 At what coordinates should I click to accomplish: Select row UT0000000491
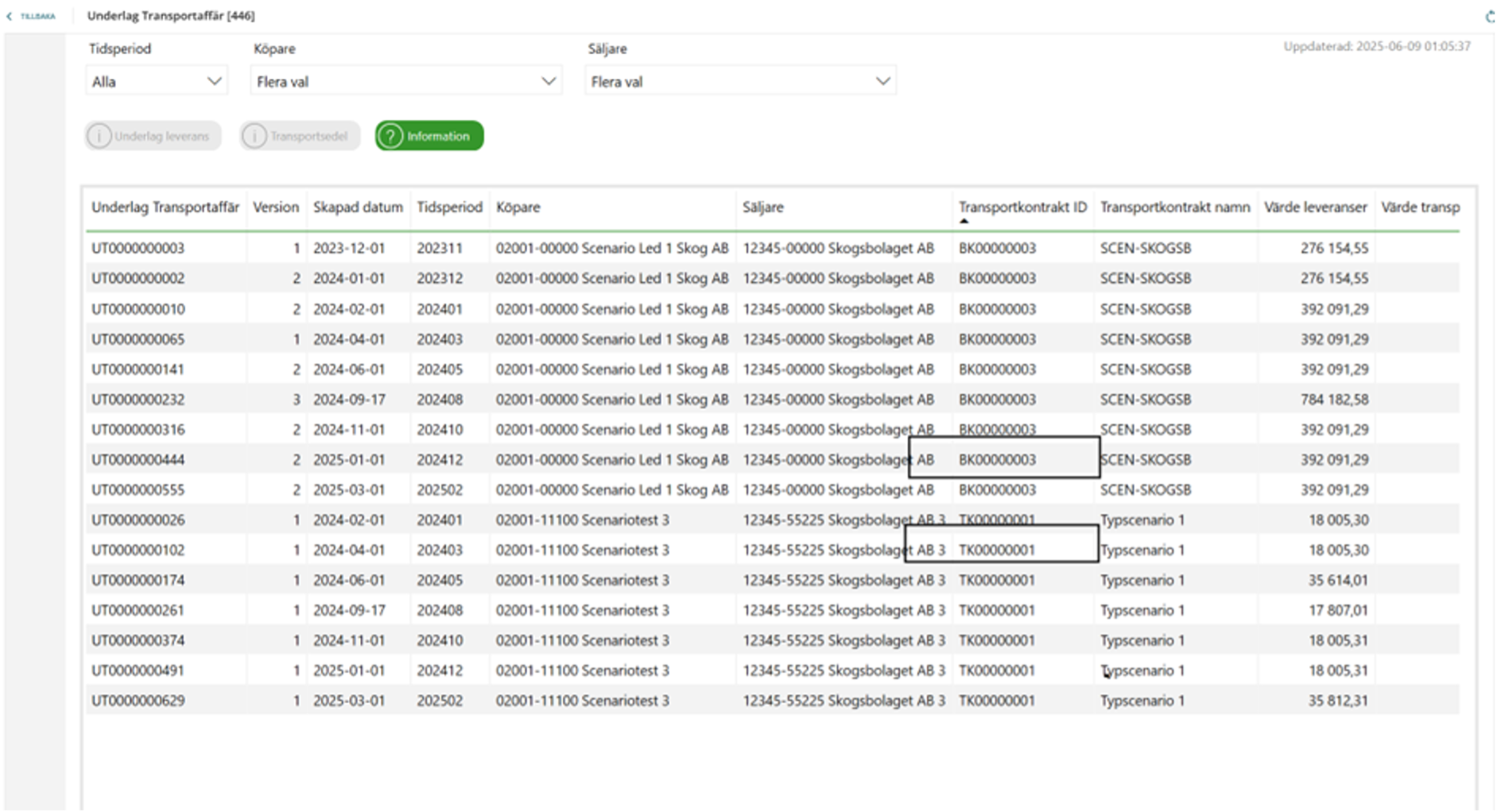[773, 671]
